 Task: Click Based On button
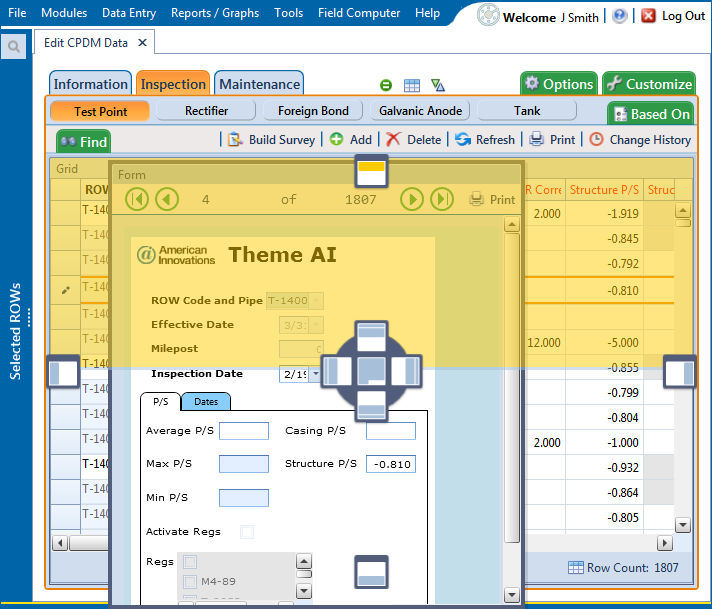pyautogui.click(x=652, y=114)
